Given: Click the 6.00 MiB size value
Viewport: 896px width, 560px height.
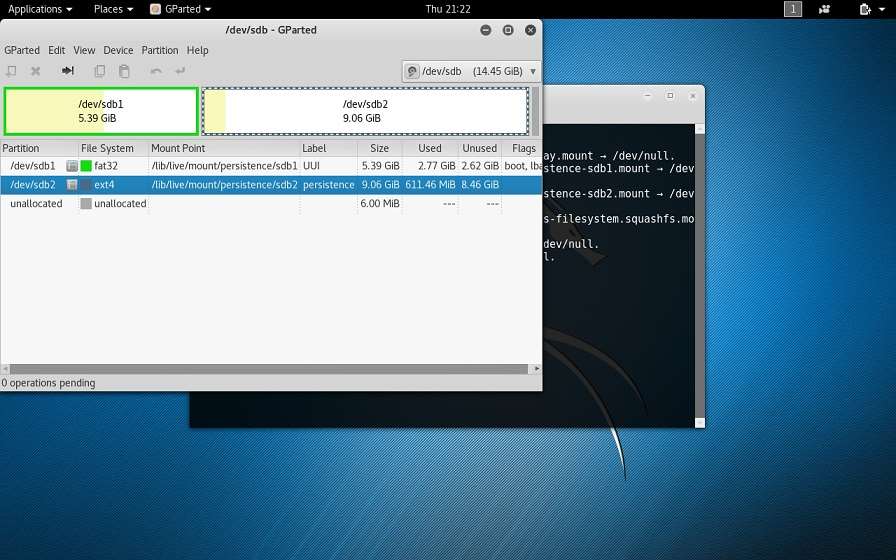Looking at the screenshot, I should click(x=379, y=203).
